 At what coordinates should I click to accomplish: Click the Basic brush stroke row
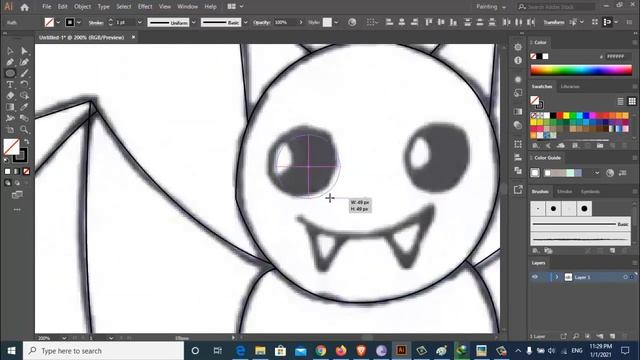pyautogui.click(x=580, y=224)
